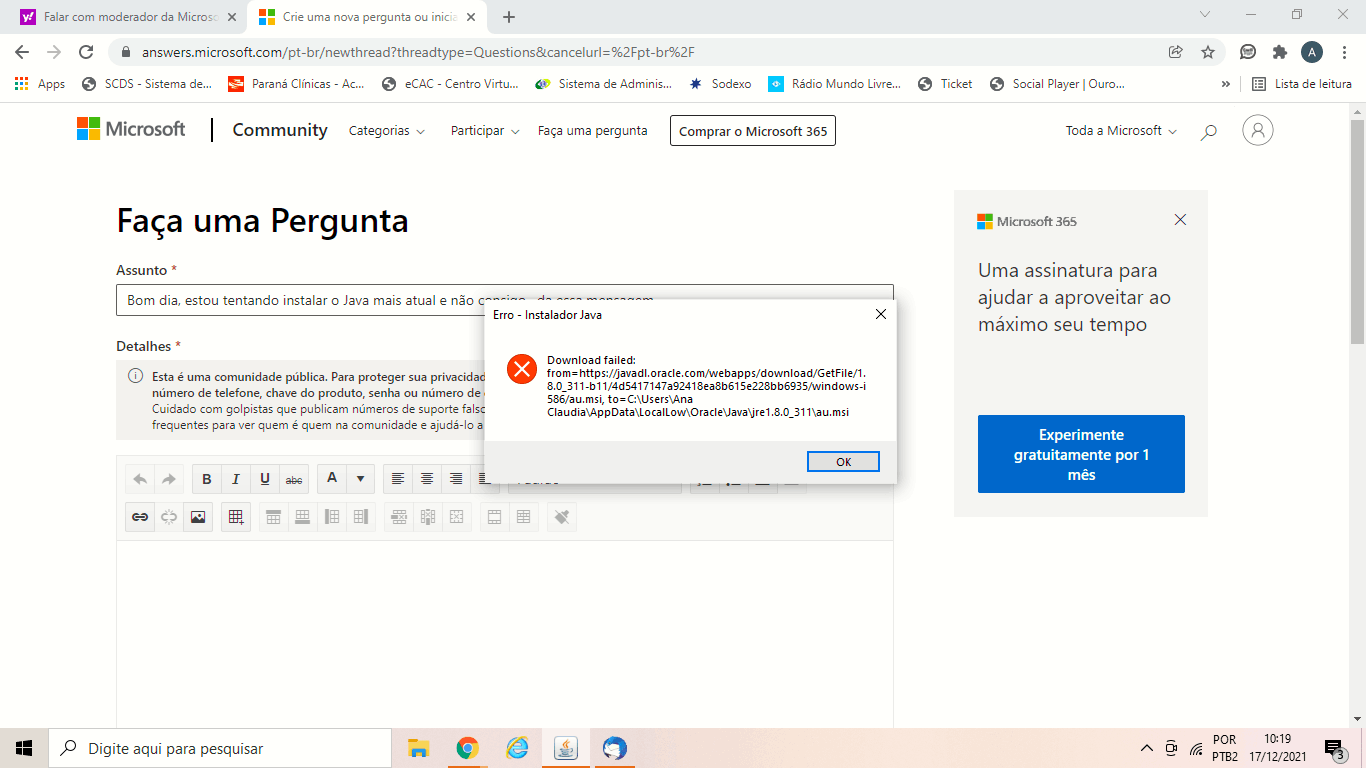Screen dimensions: 1366x768
Task: Open the Apps bookmark shortcut
Action: tap(40, 84)
